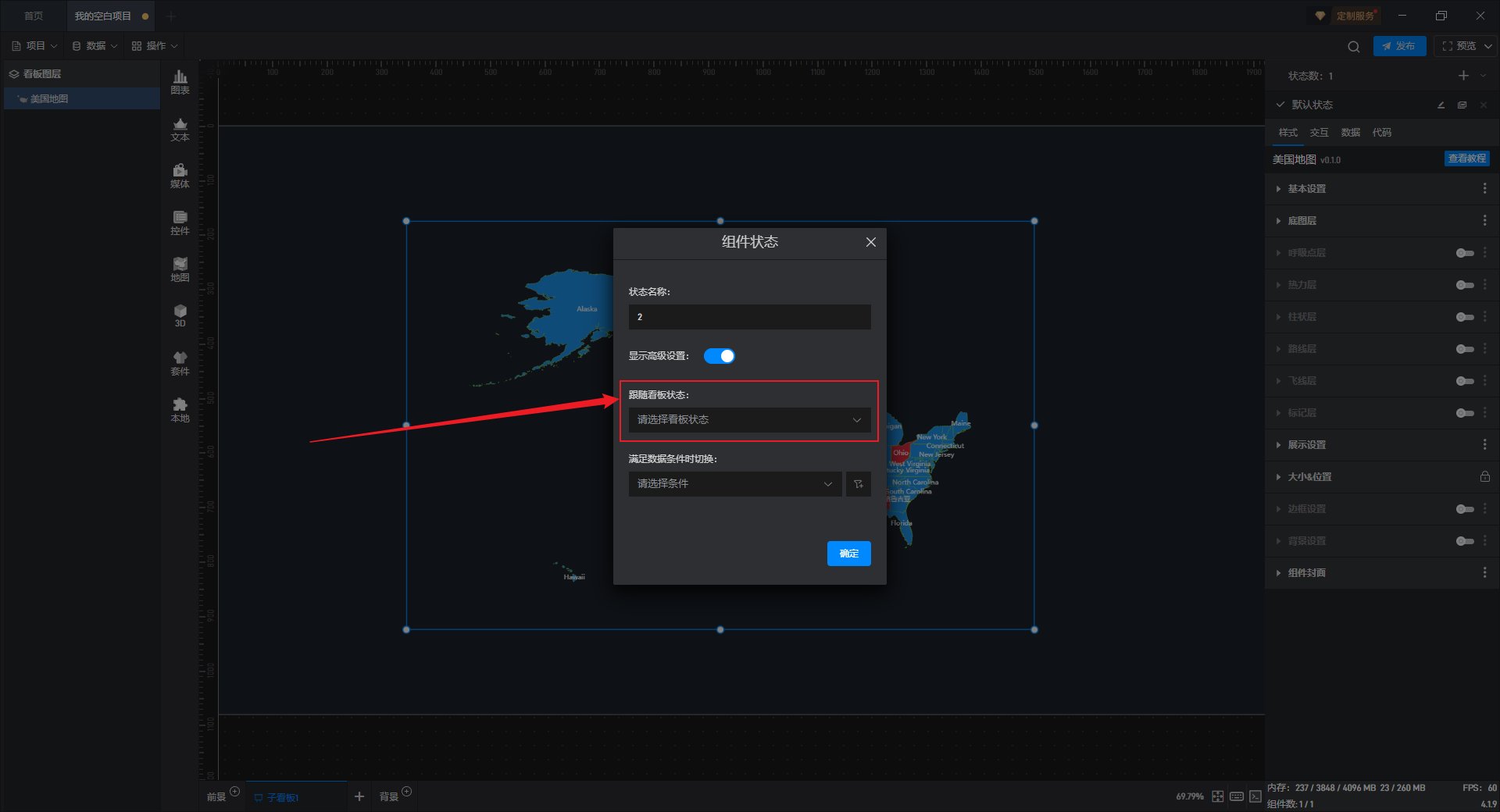Open the 操作 menu
This screenshot has height=812, width=1500.
(155, 46)
